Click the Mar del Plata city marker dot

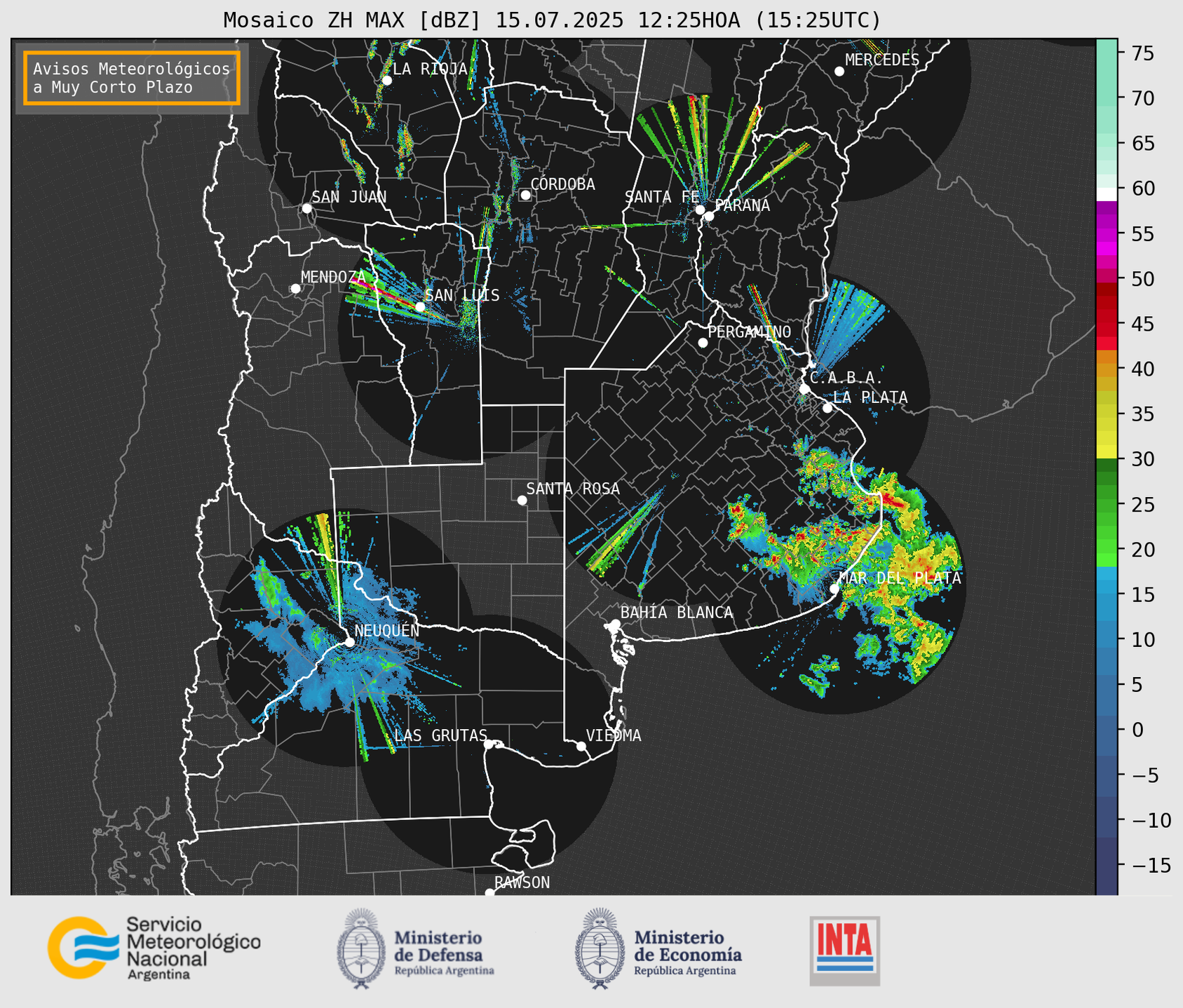834,589
